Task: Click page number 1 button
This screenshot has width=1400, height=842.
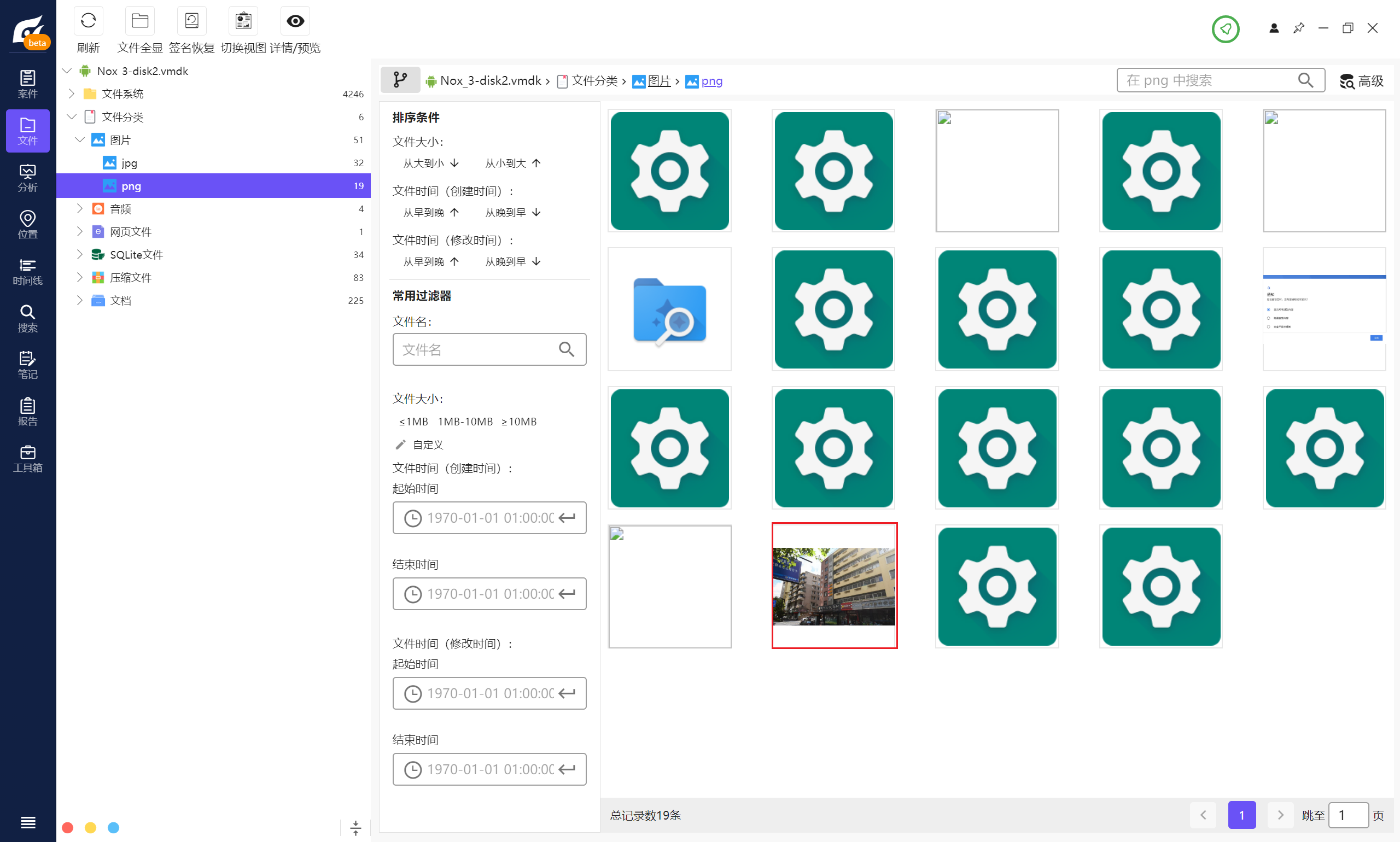Action: (x=1241, y=815)
